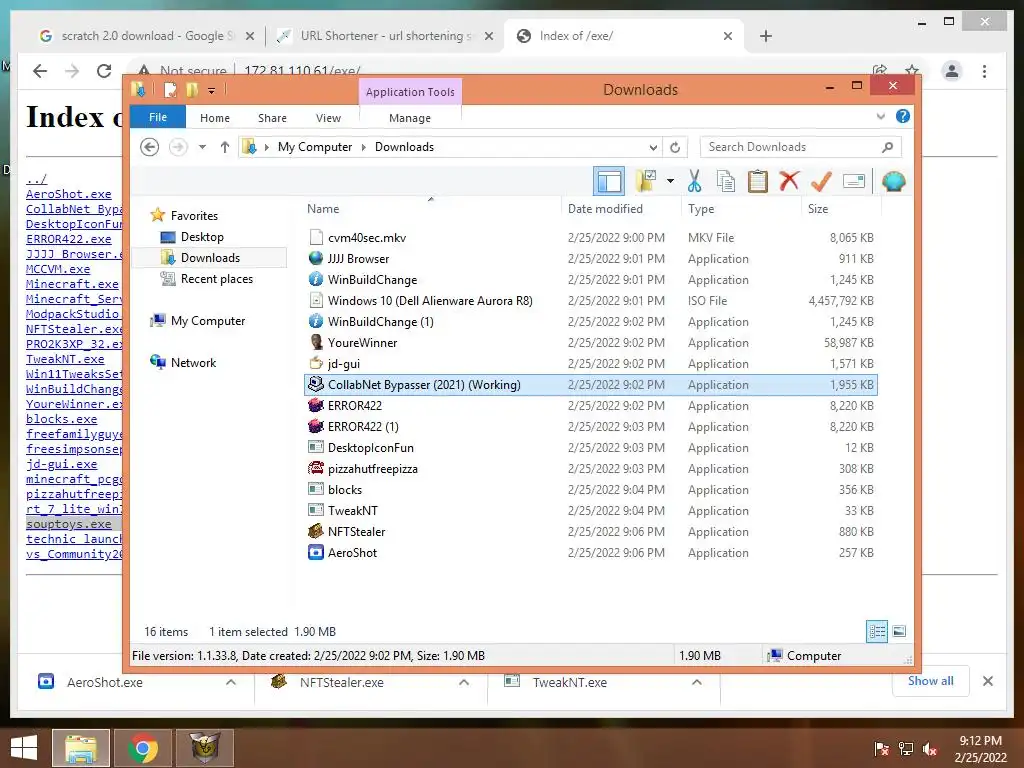Viewport: 1024px width, 768px height.
Task: Click the globe shell icon in Explorer toolbar
Action: pyautogui.click(x=893, y=181)
